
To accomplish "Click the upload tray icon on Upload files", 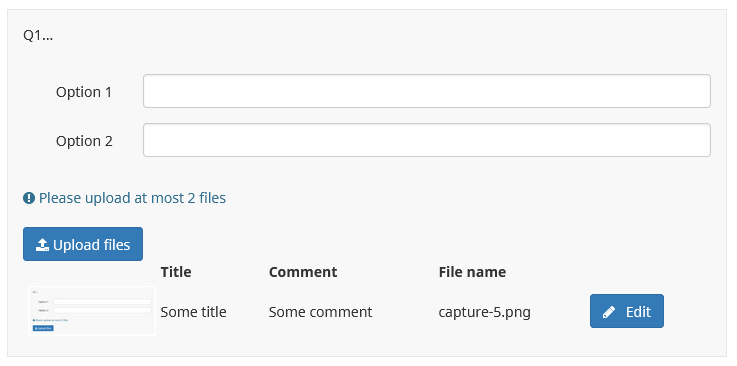I will coord(42,245).
